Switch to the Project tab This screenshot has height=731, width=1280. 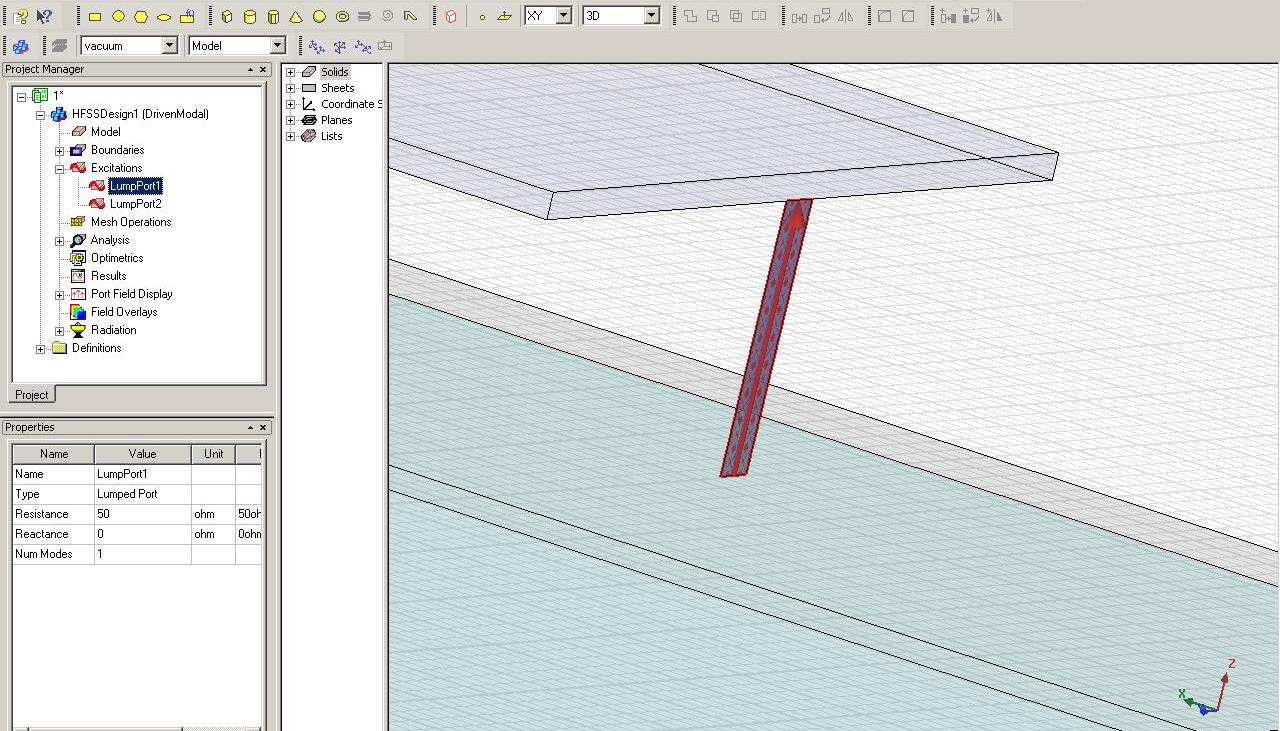click(x=31, y=395)
